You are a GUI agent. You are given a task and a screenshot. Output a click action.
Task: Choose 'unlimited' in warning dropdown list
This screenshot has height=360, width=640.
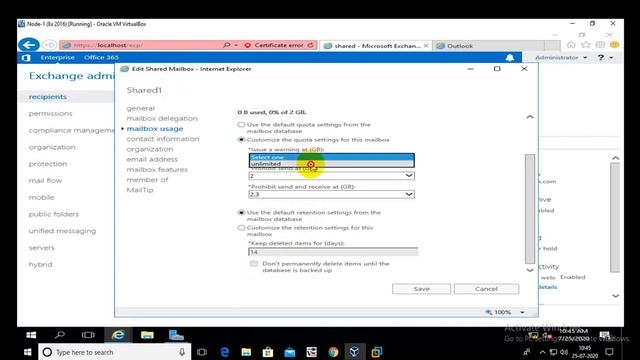(331, 164)
